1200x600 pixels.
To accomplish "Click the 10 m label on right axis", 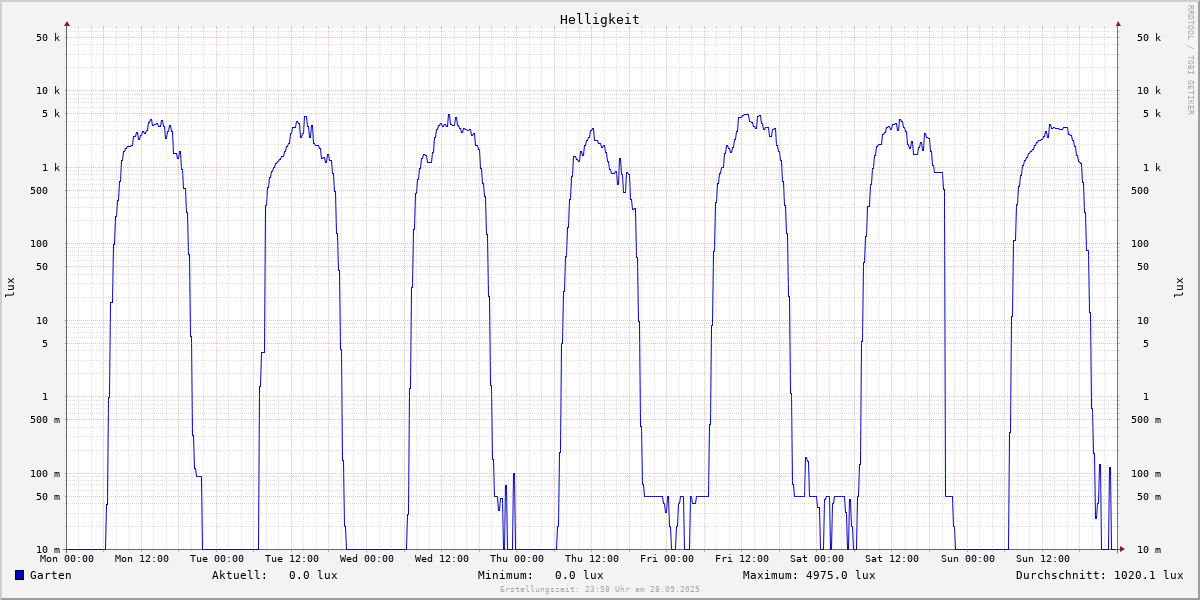I will [x=1148, y=550].
